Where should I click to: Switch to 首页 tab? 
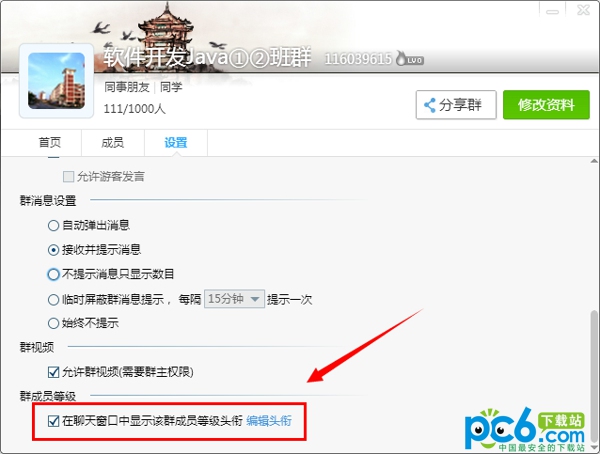(50, 142)
